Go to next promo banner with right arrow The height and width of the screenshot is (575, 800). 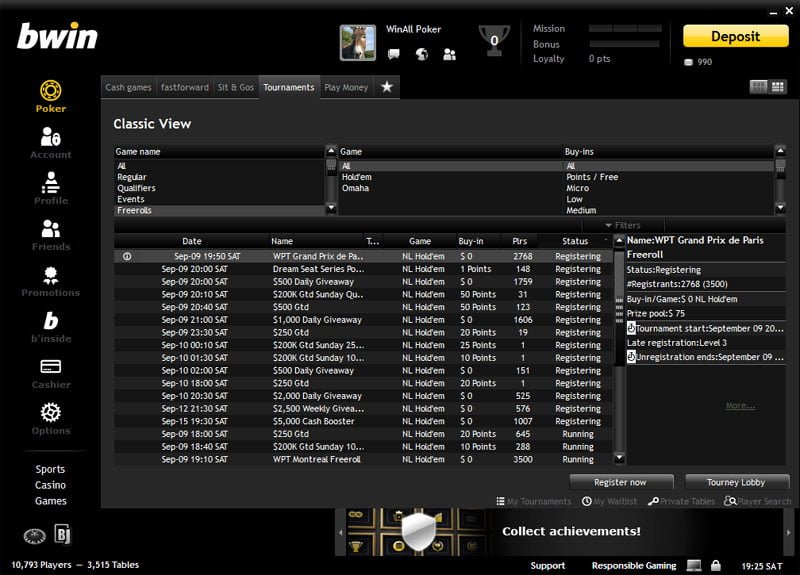click(x=788, y=532)
